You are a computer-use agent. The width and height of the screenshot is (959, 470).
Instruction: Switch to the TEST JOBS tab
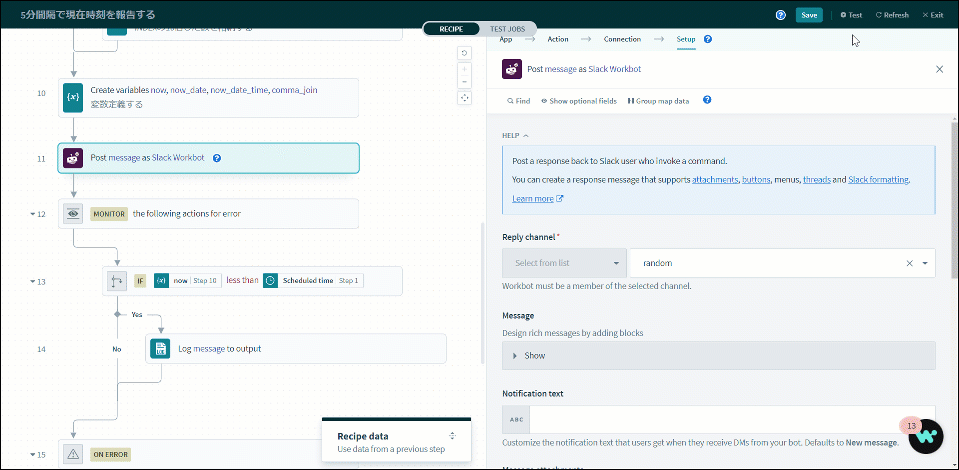tap(508, 29)
